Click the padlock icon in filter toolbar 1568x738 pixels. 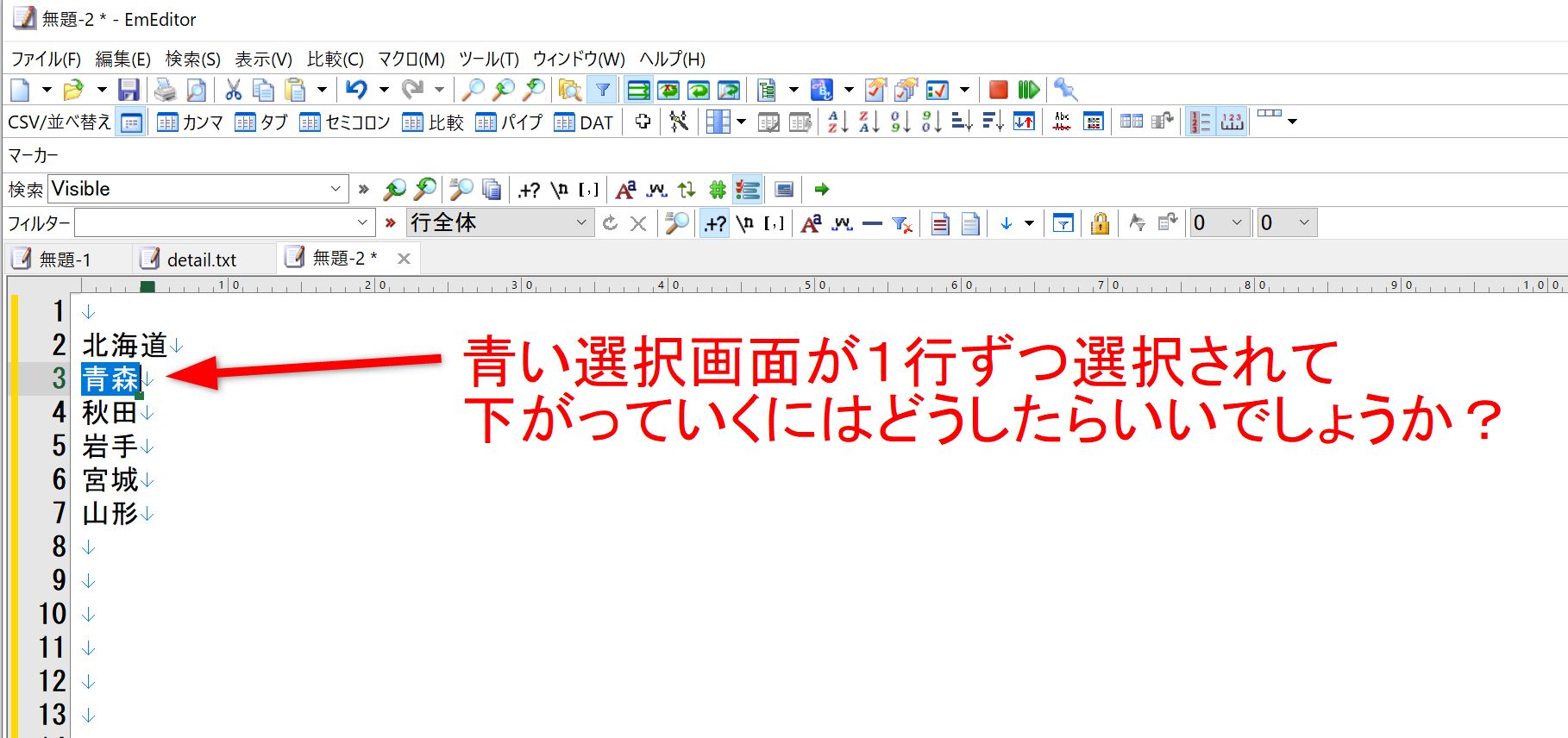tap(1100, 223)
